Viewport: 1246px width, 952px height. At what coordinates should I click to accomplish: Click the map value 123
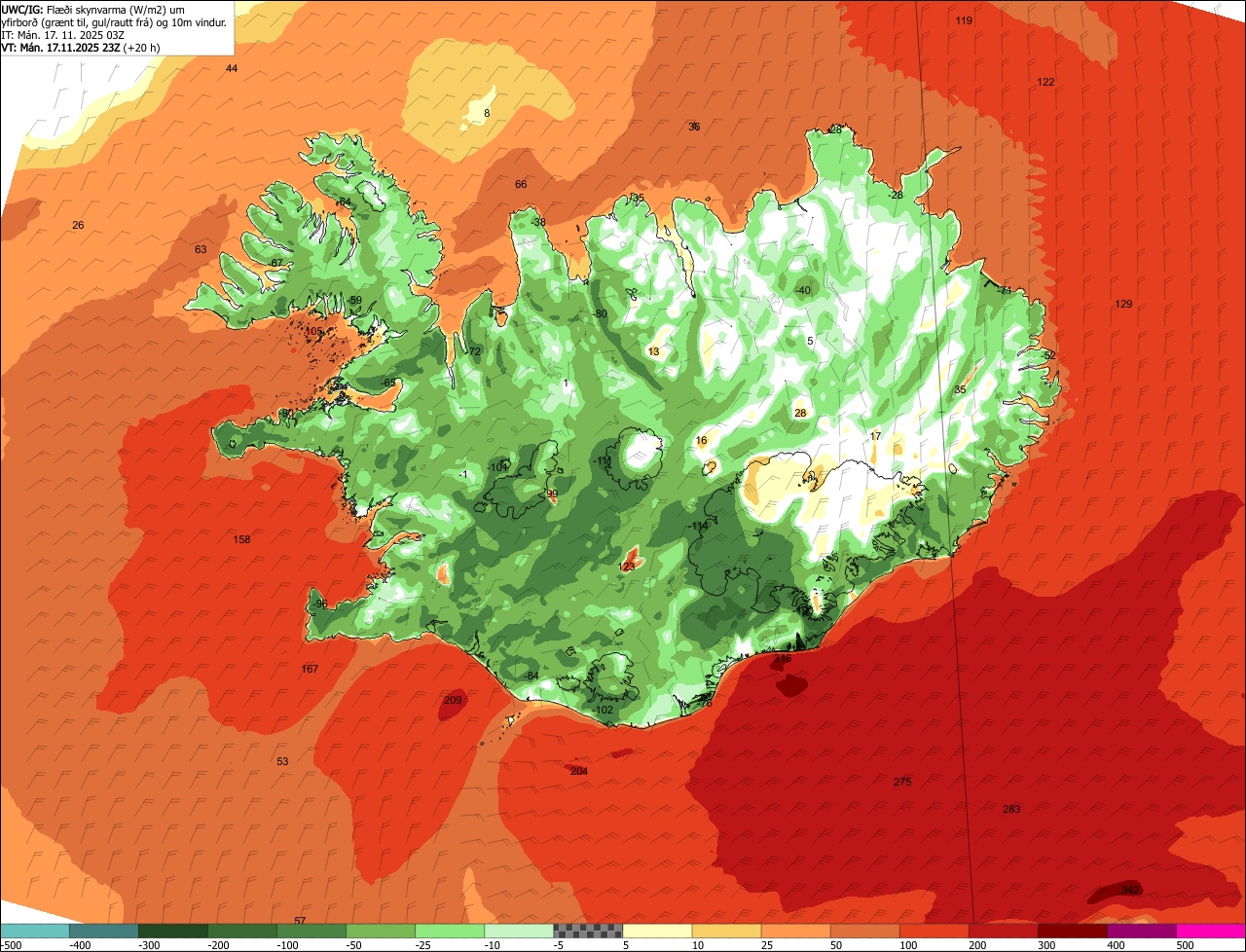tap(628, 566)
